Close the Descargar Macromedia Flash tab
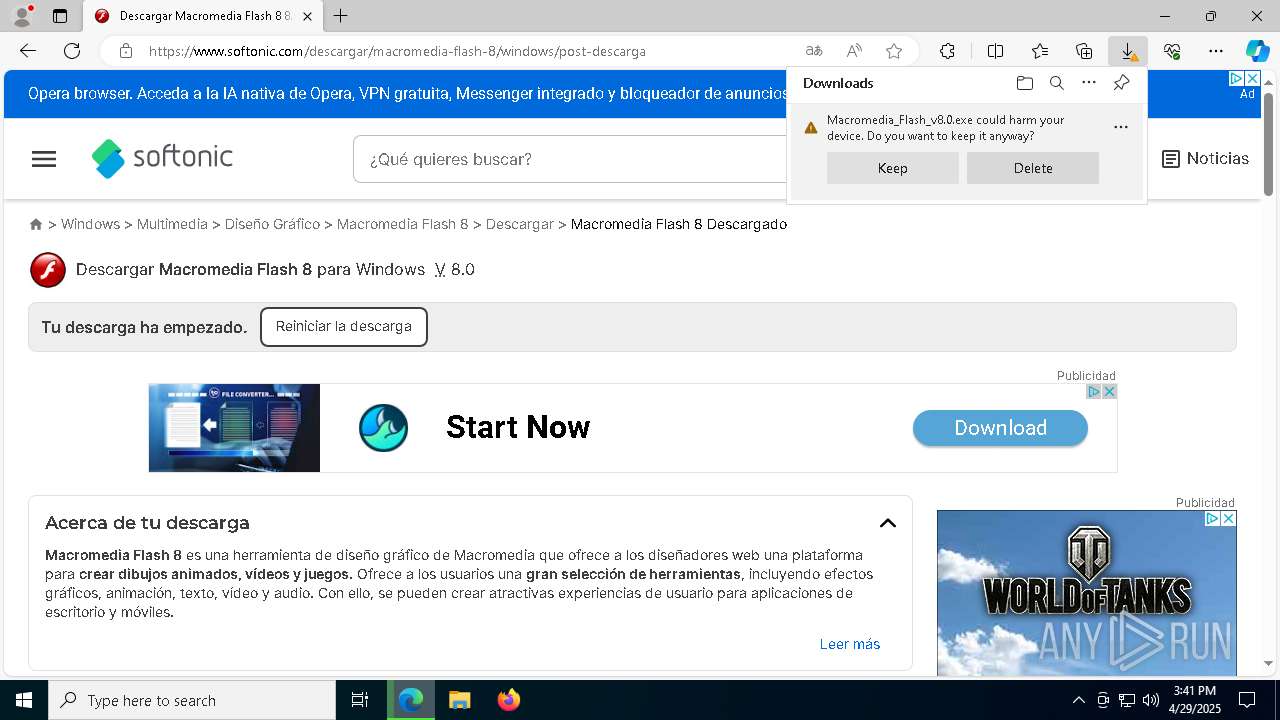The image size is (1280, 720). pyautogui.click(x=307, y=16)
